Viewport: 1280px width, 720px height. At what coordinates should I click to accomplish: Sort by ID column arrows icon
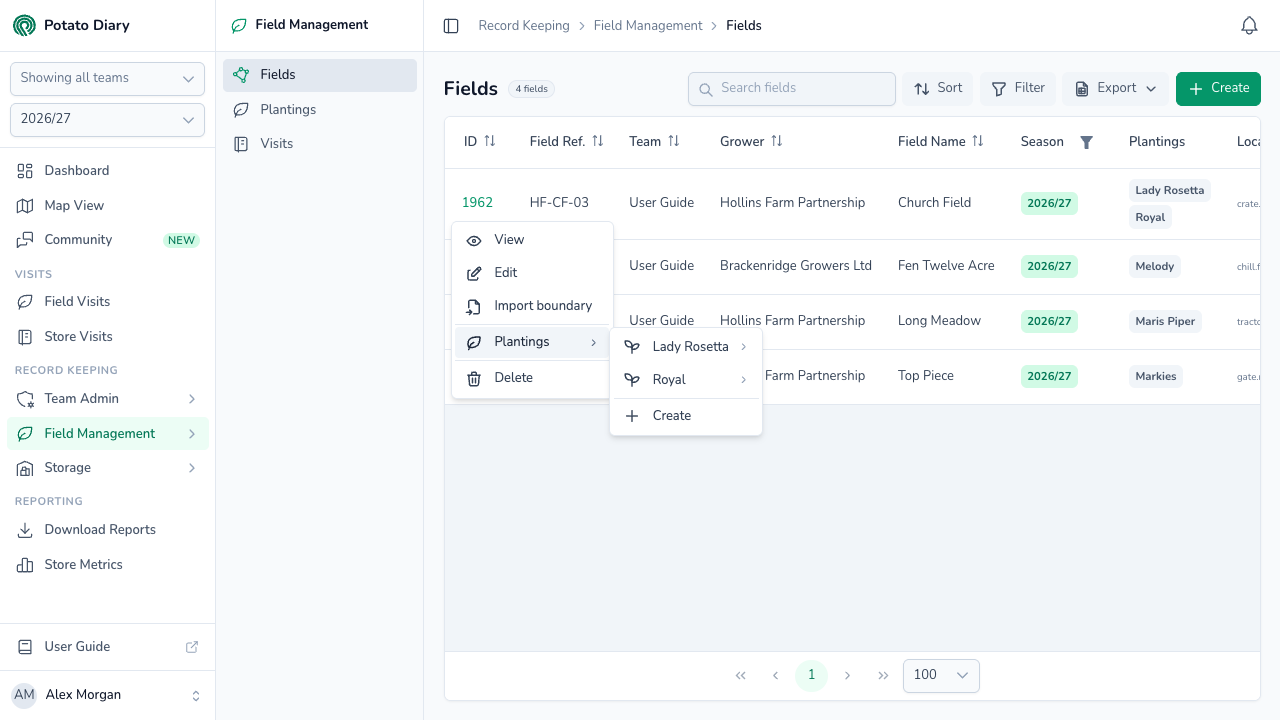point(489,141)
